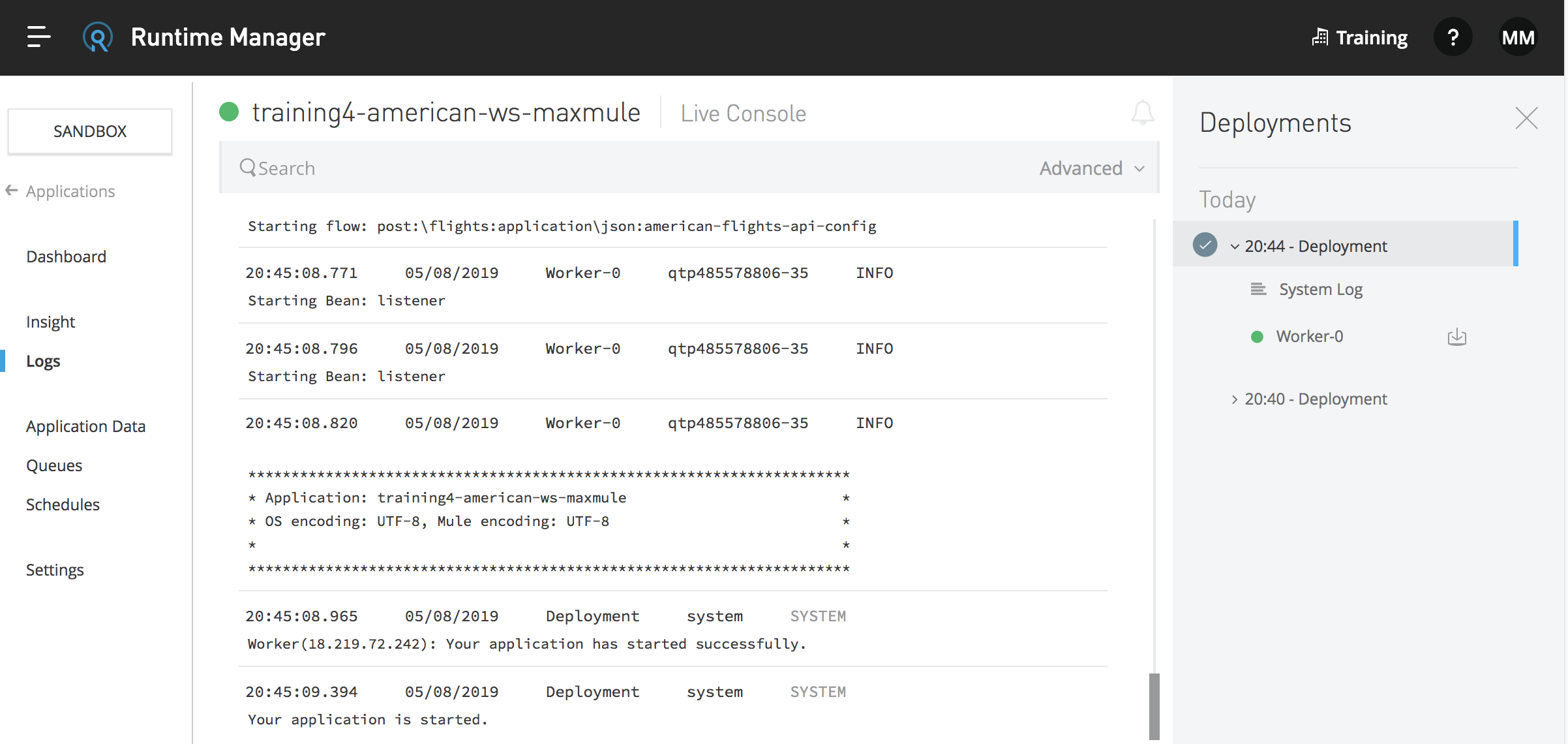Image resolution: width=1568 pixels, height=744 pixels.
Task: Open the hamburger navigation menu
Action: (38, 37)
